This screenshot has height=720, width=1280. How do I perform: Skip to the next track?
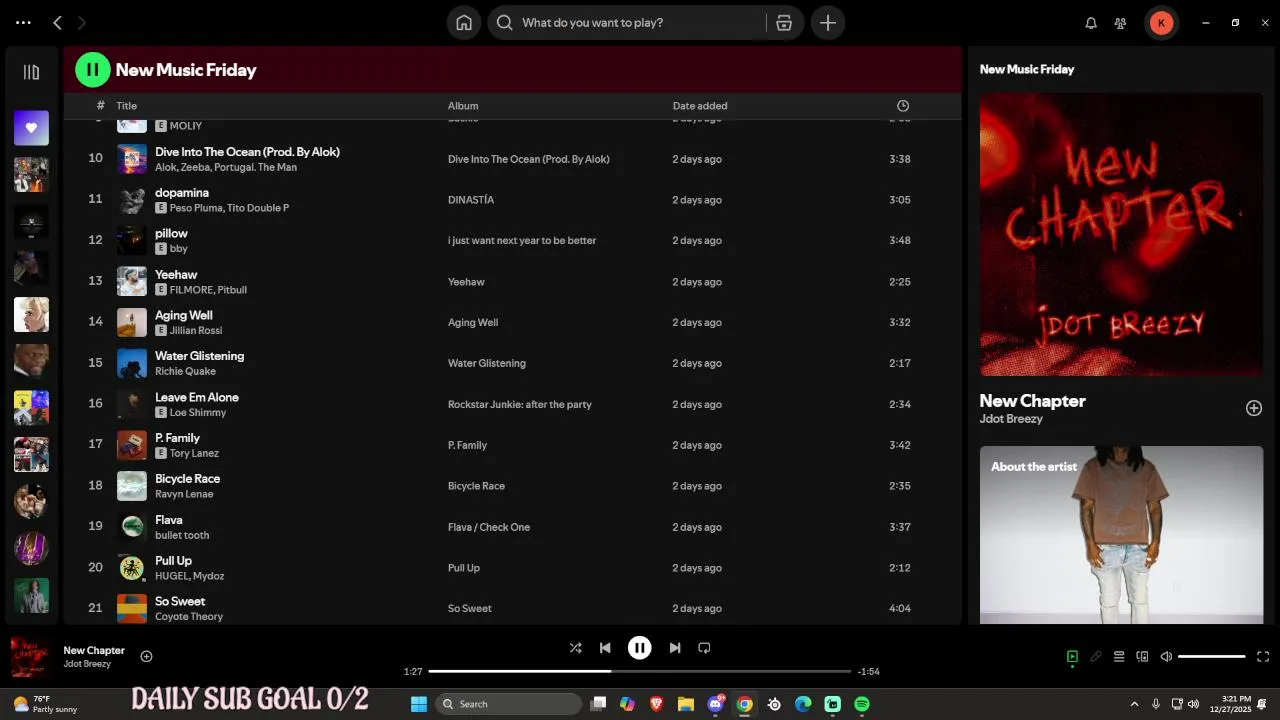675,648
